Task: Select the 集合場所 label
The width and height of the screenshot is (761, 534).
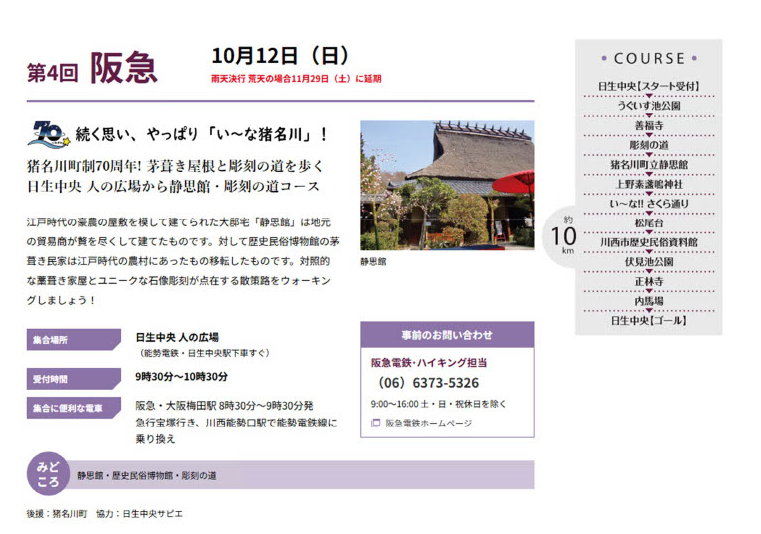Action: pyautogui.click(x=74, y=340)
